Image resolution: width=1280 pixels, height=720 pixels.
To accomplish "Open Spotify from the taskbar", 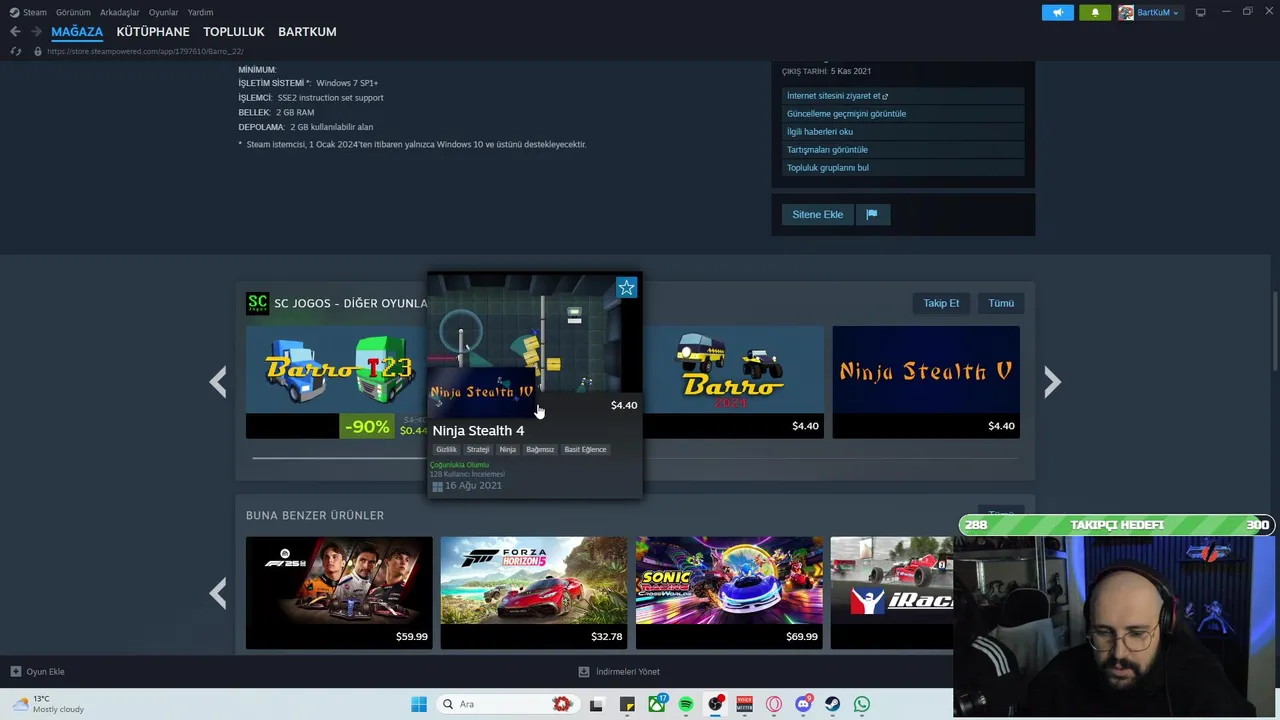I will coord(686,704).
